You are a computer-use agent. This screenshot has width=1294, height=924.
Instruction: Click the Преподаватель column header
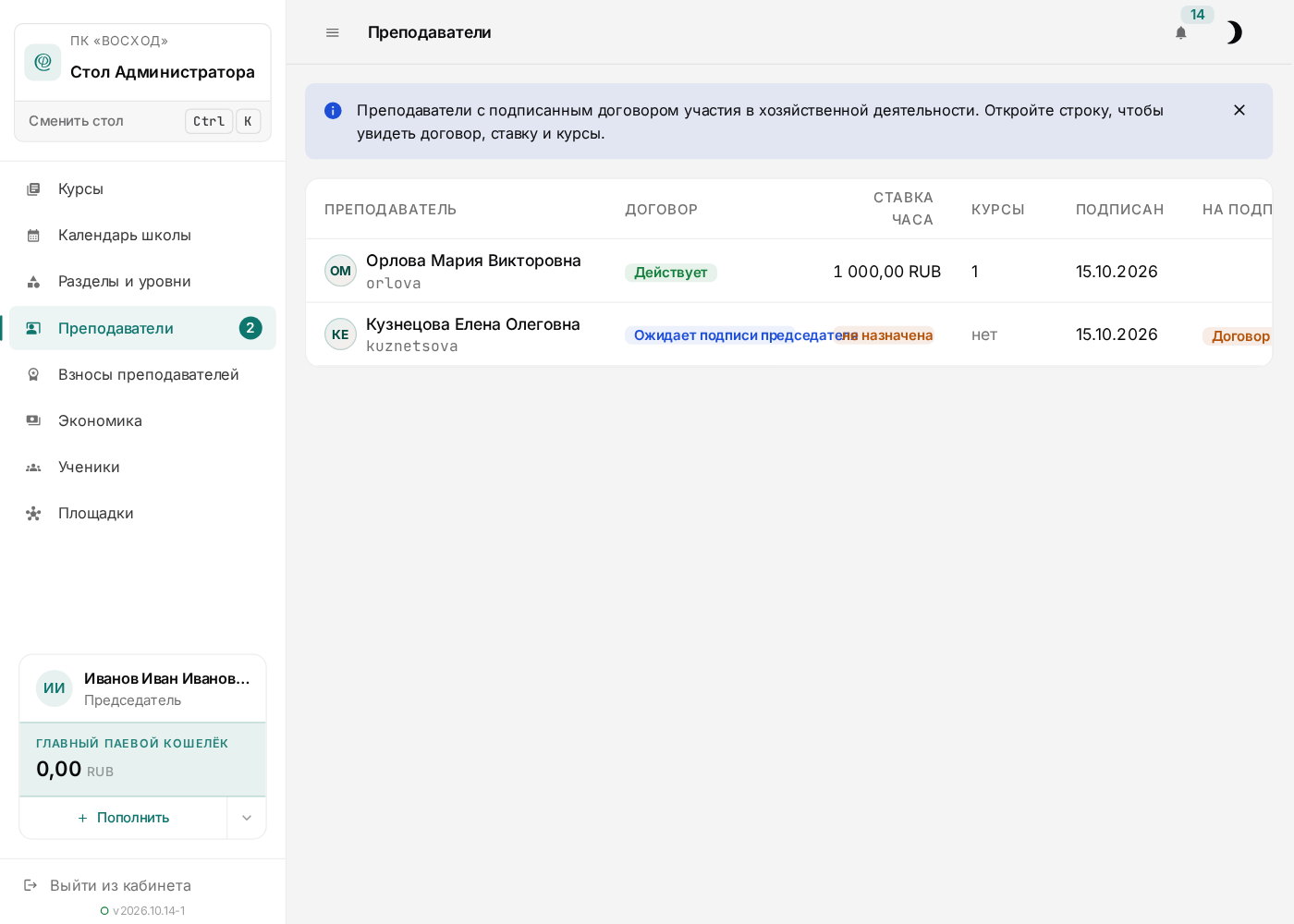[390, 210]
